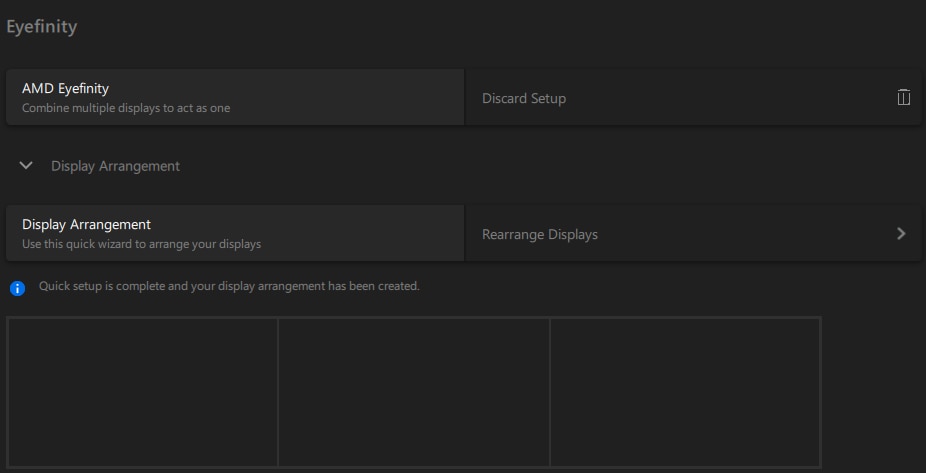Select the right display in the arrangement
Screen dimensions: 926x473
coord(685,393)
